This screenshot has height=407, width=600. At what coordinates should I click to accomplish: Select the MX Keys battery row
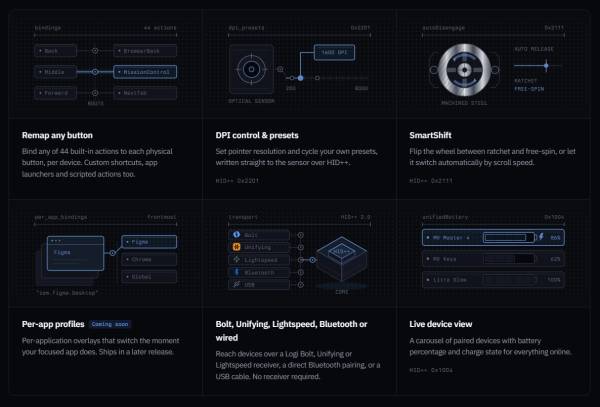pyautogui.click(x=493, y=259)
